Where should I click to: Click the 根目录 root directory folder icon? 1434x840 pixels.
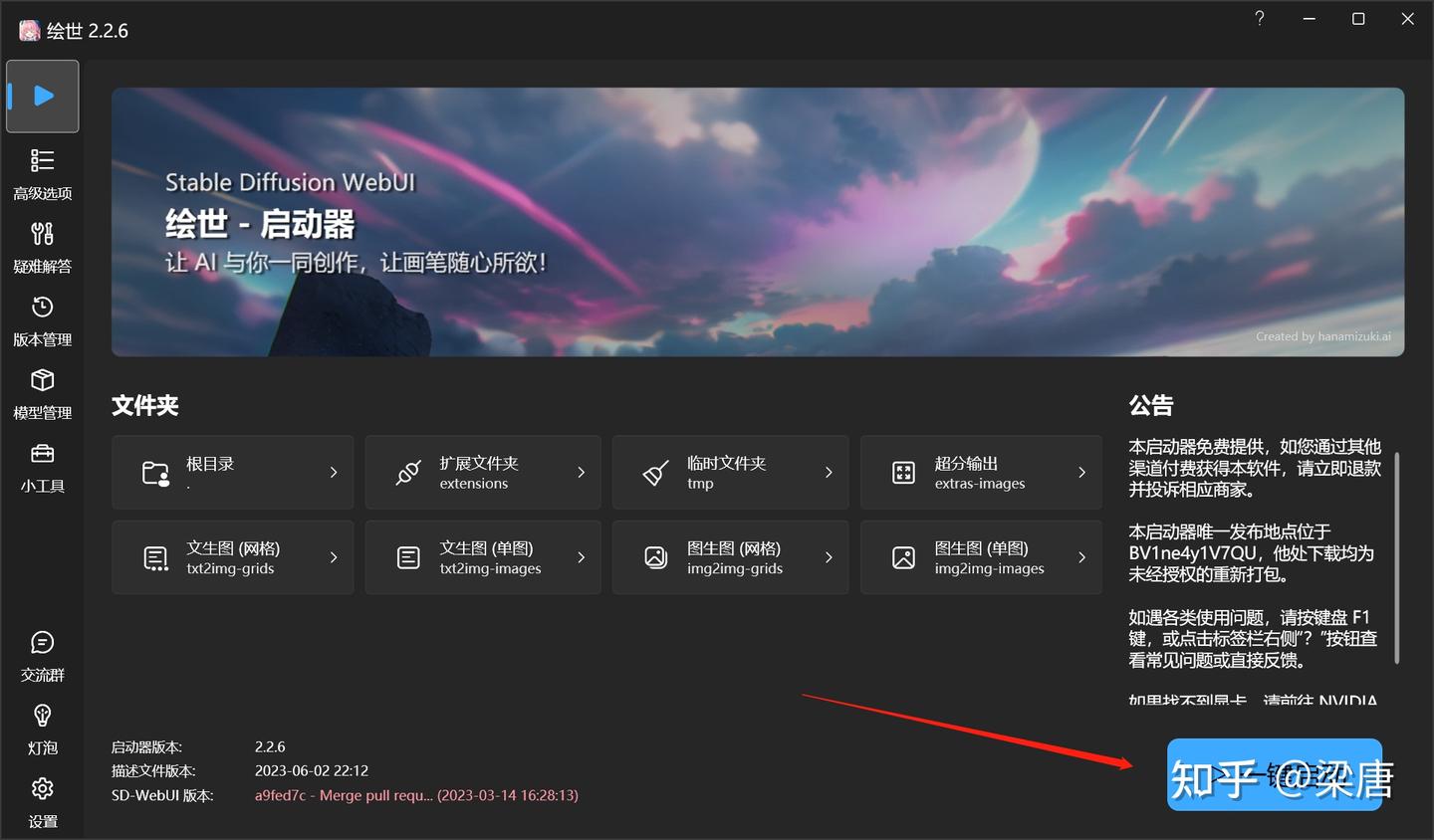[x=155, y=472]
